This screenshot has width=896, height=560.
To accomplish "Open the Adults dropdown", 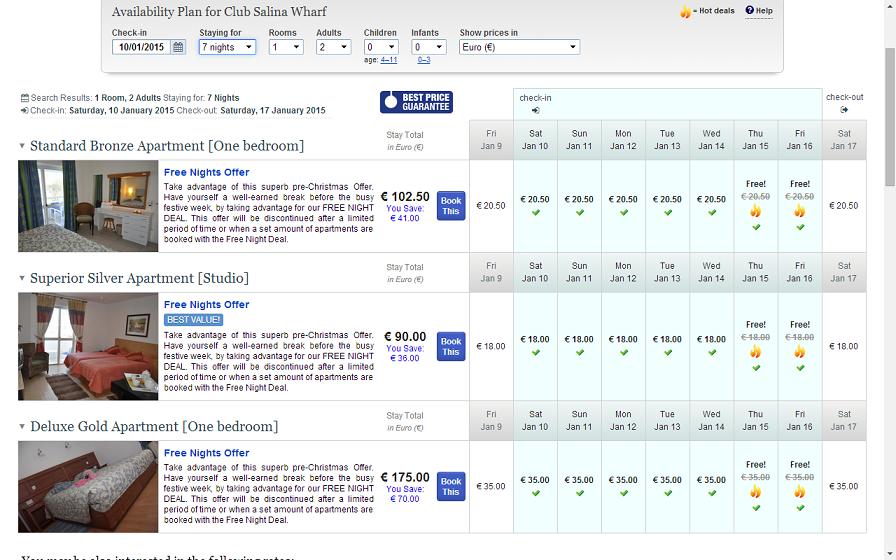I will [333, 47].
